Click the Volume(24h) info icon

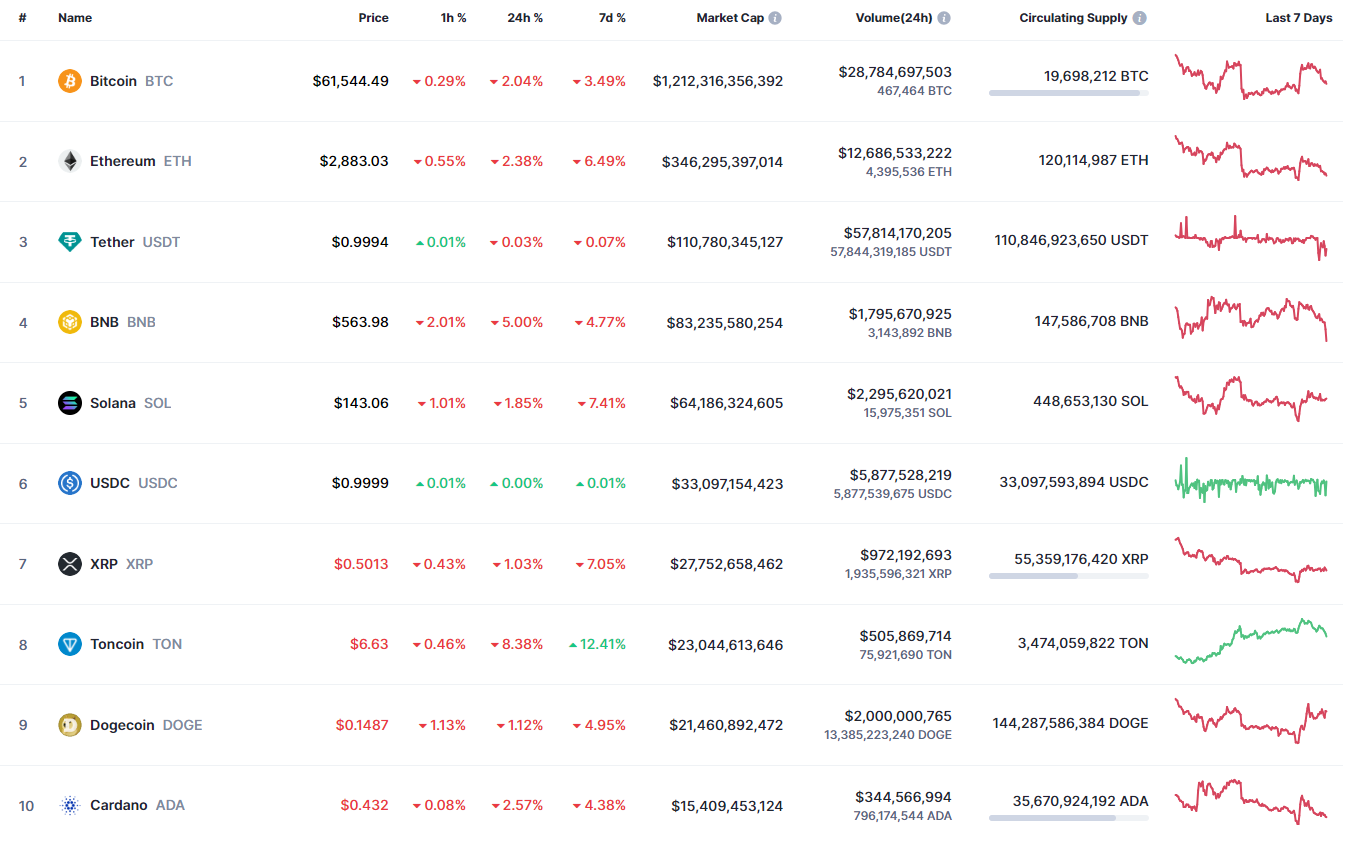click(944, 18)
